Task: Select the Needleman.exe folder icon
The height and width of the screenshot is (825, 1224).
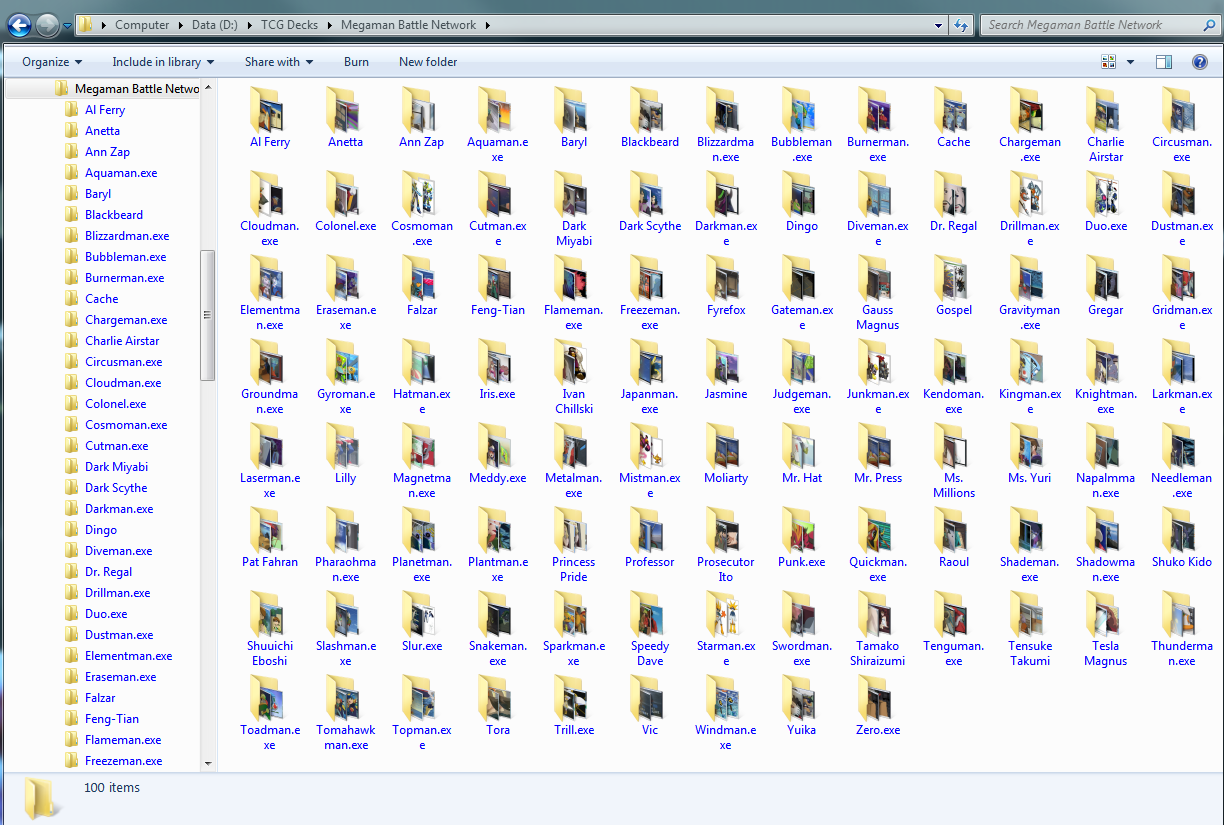Action: 1181,445
